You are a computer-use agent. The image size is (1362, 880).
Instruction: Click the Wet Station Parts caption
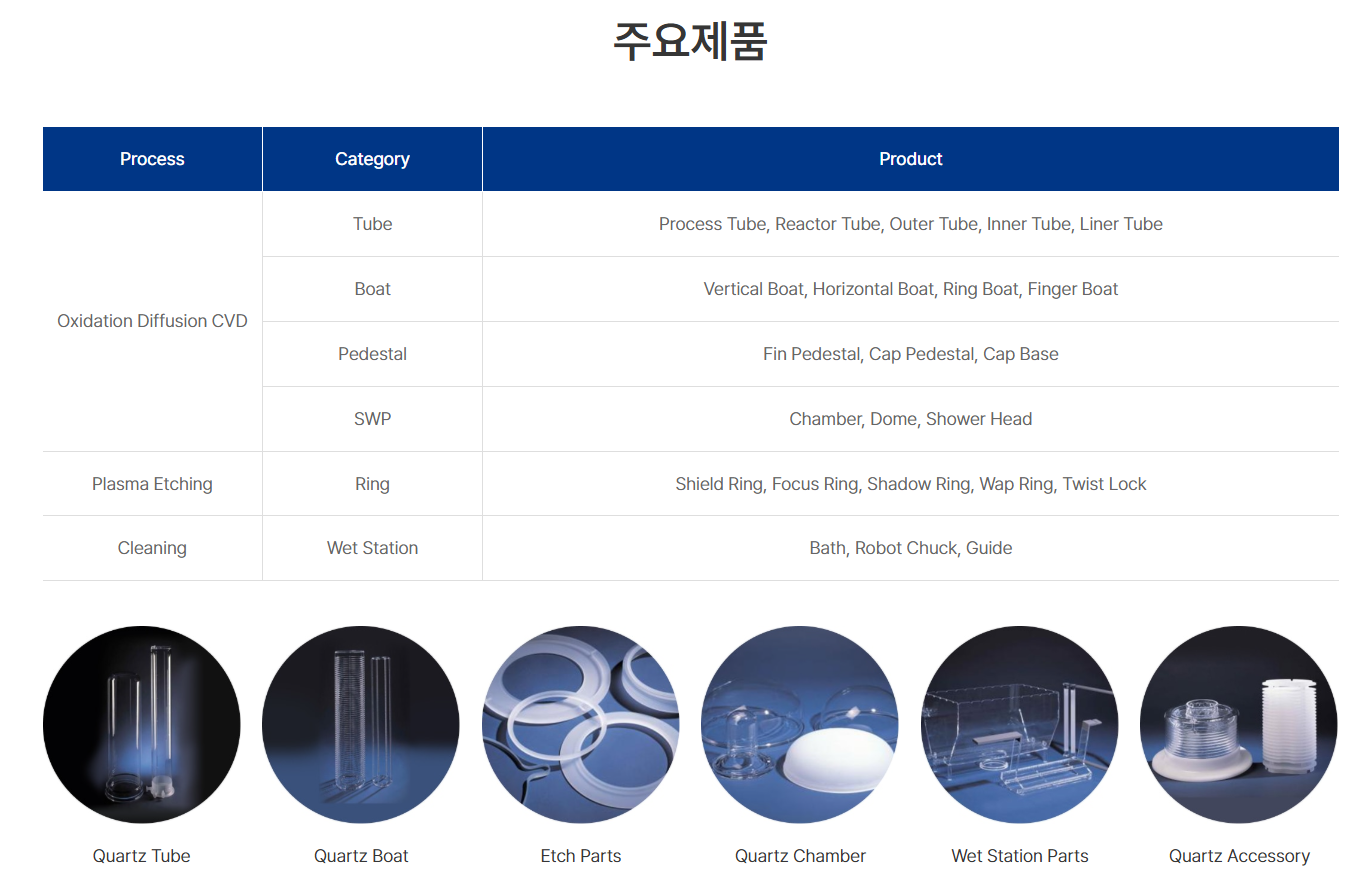(x=1019, y=856)
